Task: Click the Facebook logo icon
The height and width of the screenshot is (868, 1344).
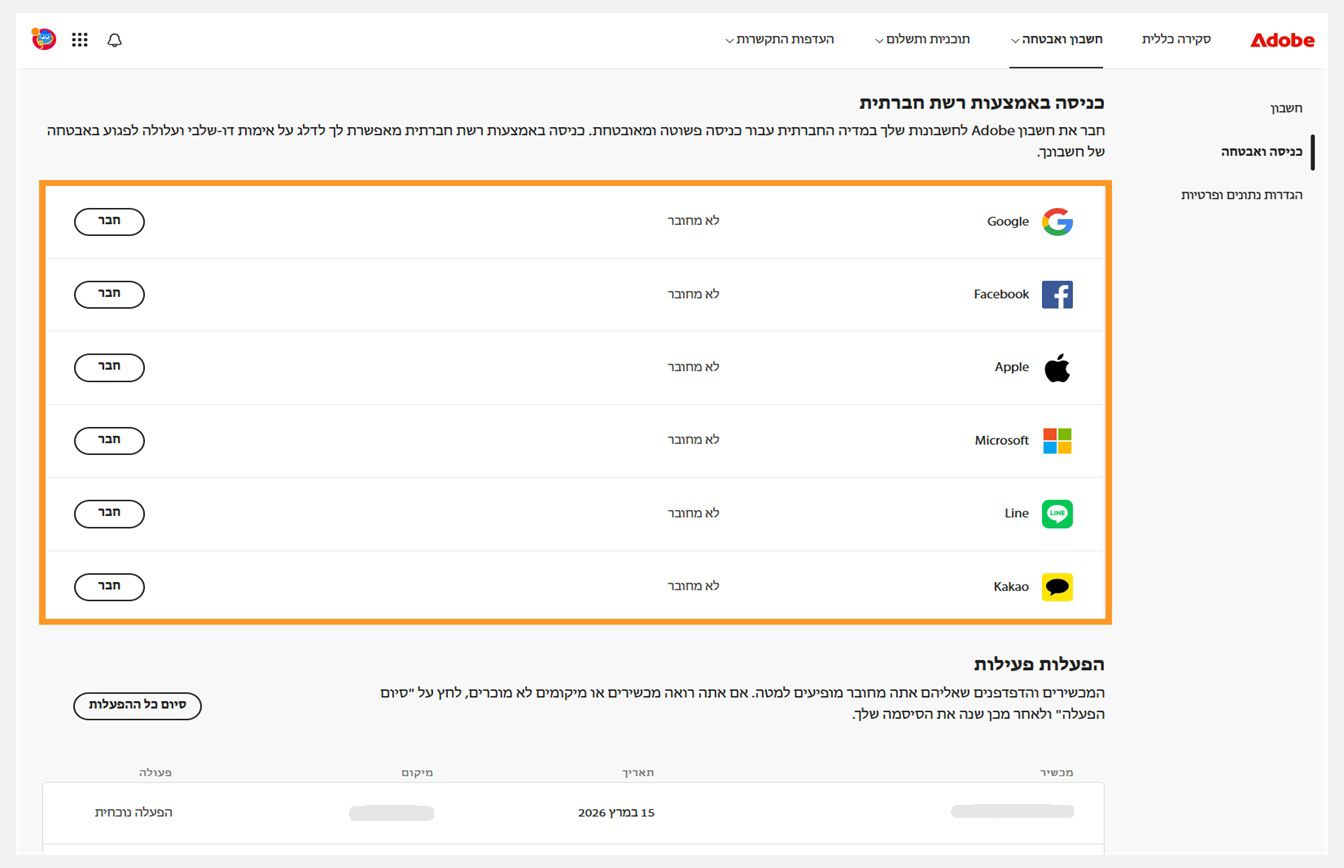Action: coord(1057,295)
